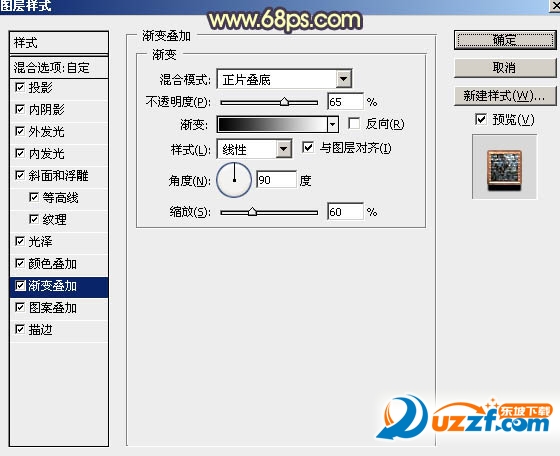This screenshot has width=560, height=456.
Task: Click the 不透明度 opacity slider handle
Action: coord(284,102)
